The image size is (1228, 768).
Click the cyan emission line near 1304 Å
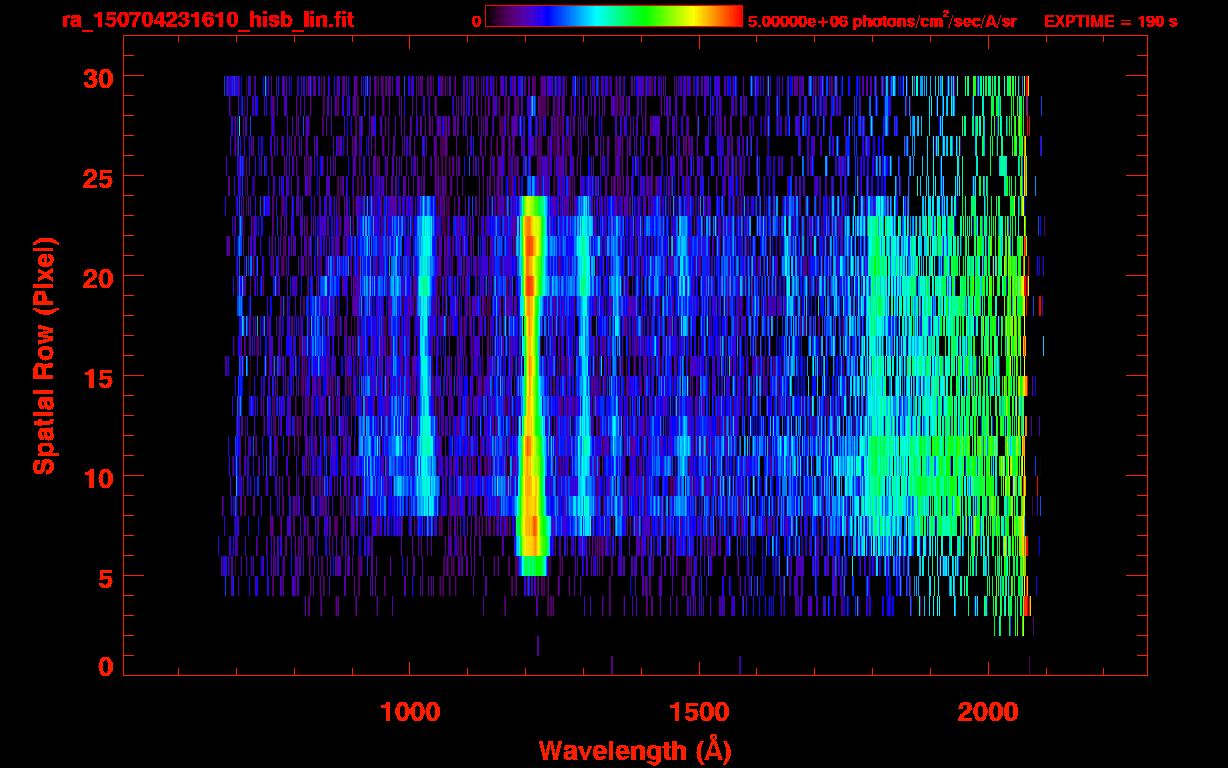click(584, 365)
